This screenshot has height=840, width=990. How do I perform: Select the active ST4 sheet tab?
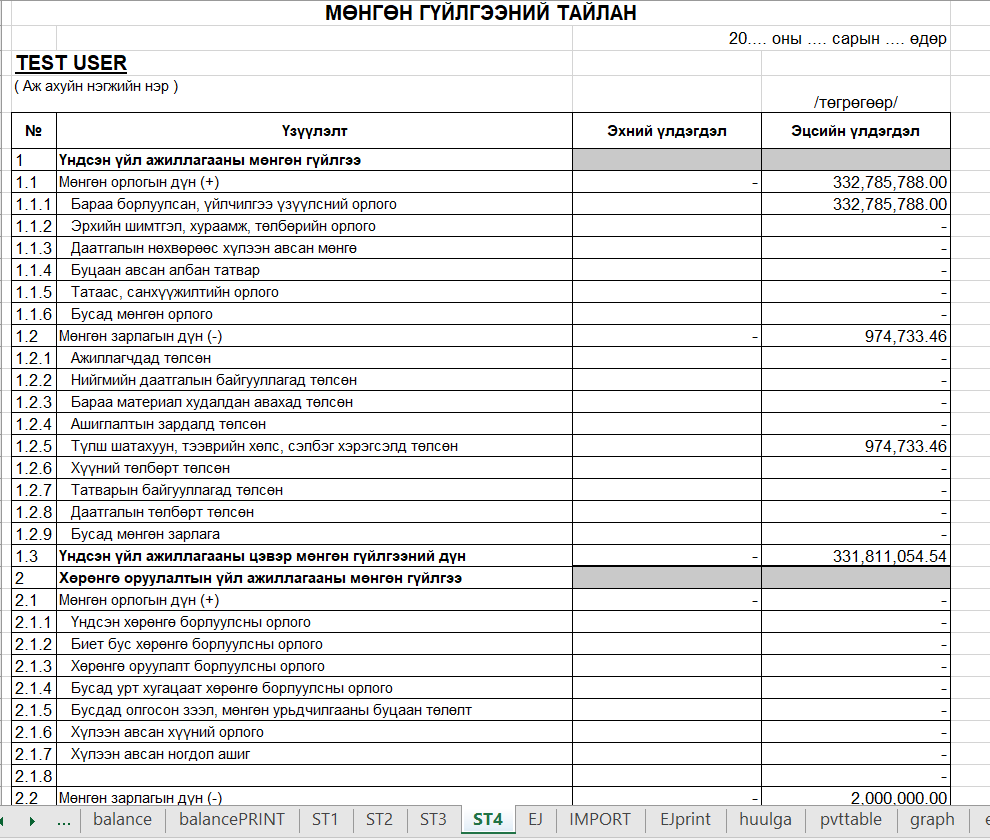click(488, 819)
